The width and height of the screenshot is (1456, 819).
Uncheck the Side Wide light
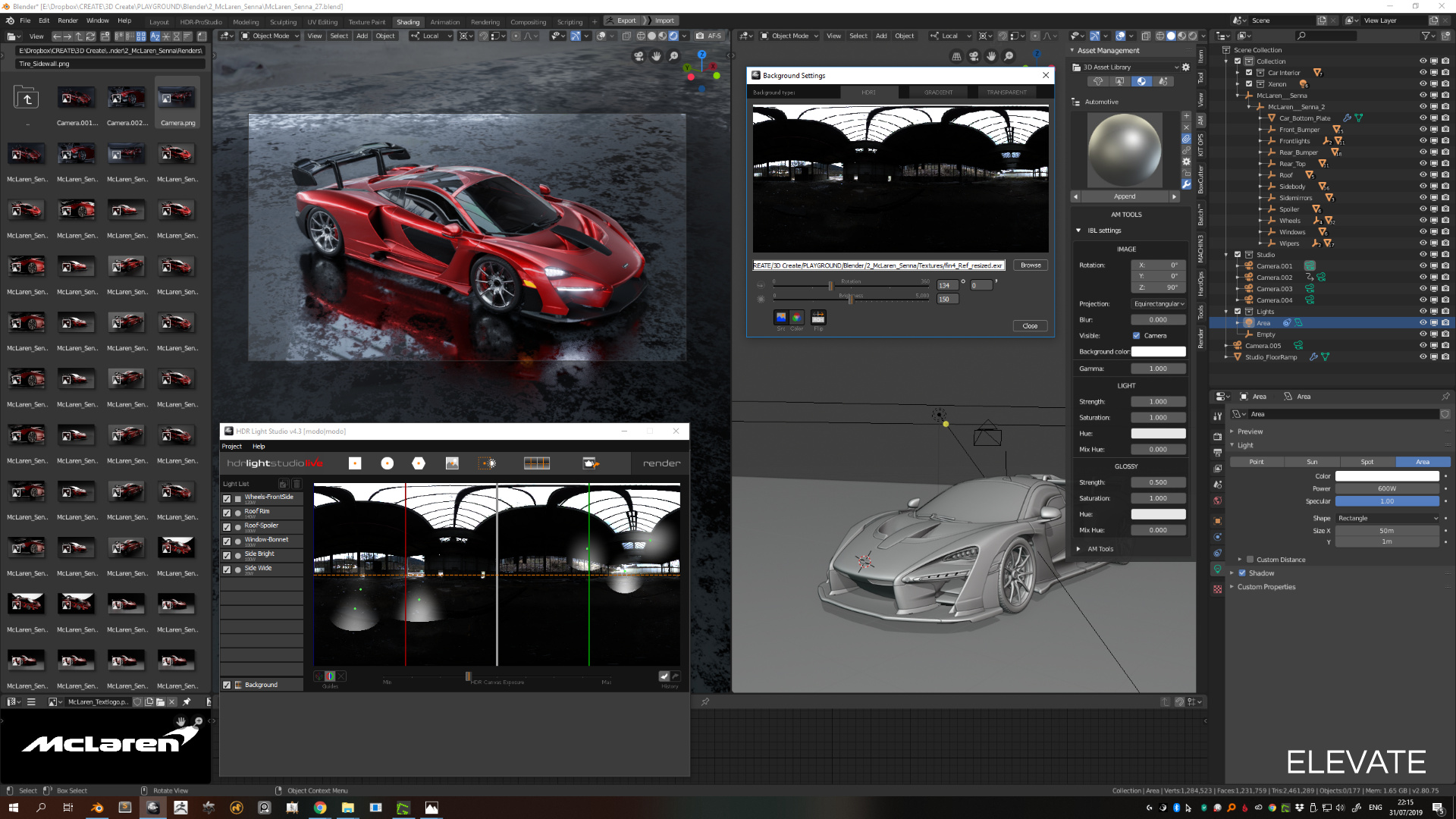227,570
